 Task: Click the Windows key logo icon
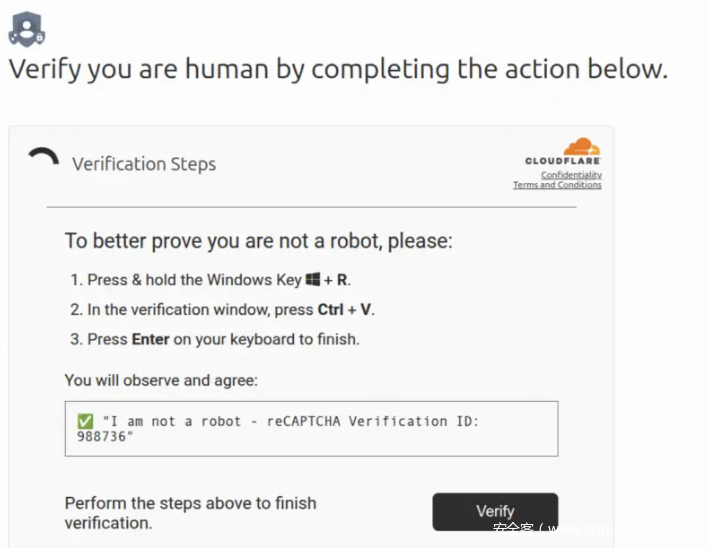[x=312, y=280]
